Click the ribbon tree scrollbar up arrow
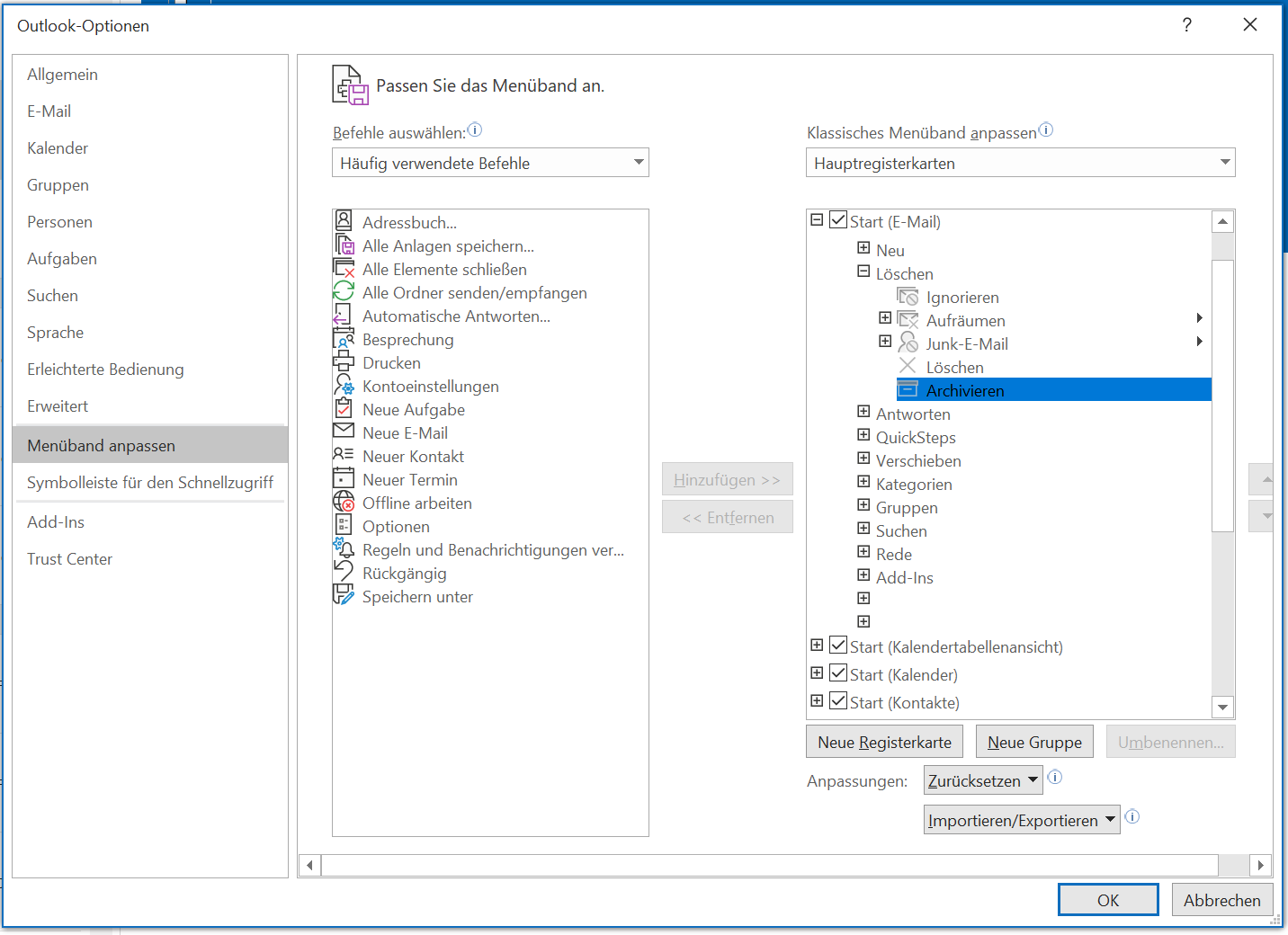This screenshot has height=935, width=1288. (1222, 221)
